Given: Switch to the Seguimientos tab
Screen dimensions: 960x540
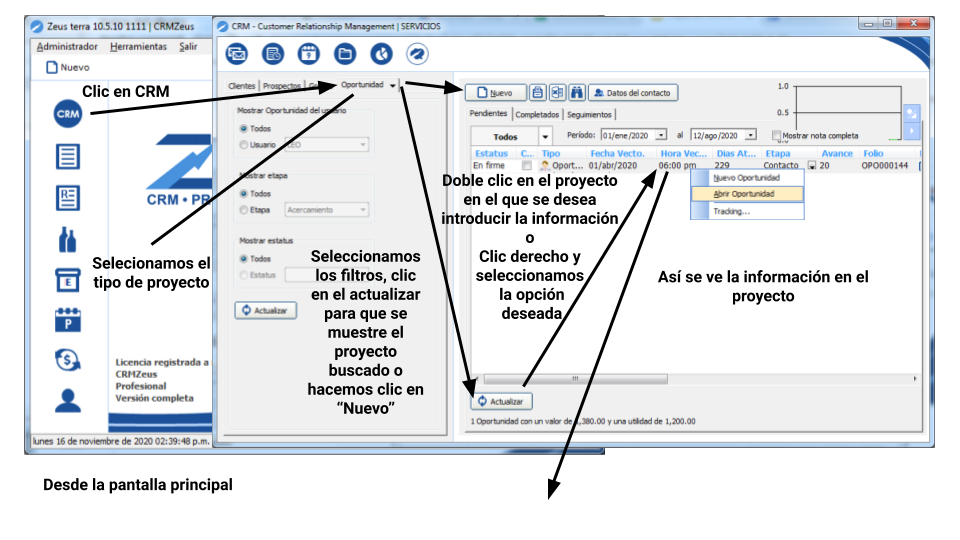Looking at the screenshot, I should pyautogui.click(x=589, y=114).
